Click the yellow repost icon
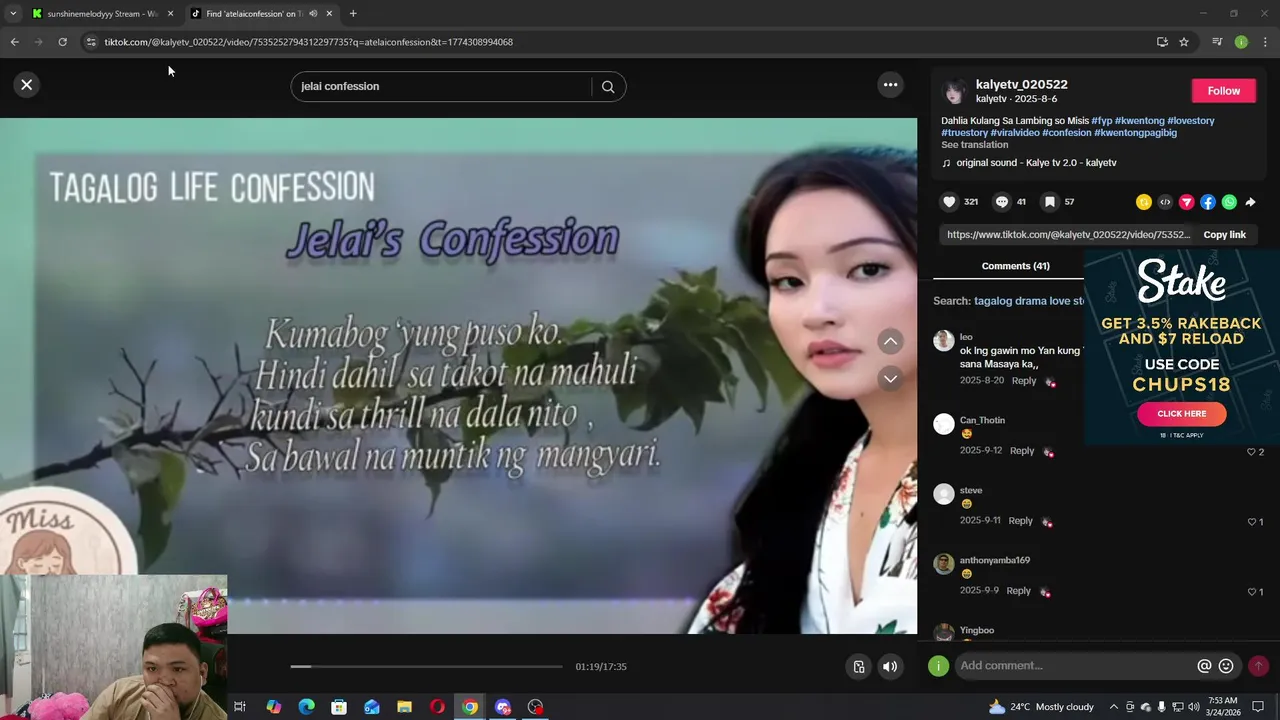The image size is (1280, 720). coord(1144,202)
